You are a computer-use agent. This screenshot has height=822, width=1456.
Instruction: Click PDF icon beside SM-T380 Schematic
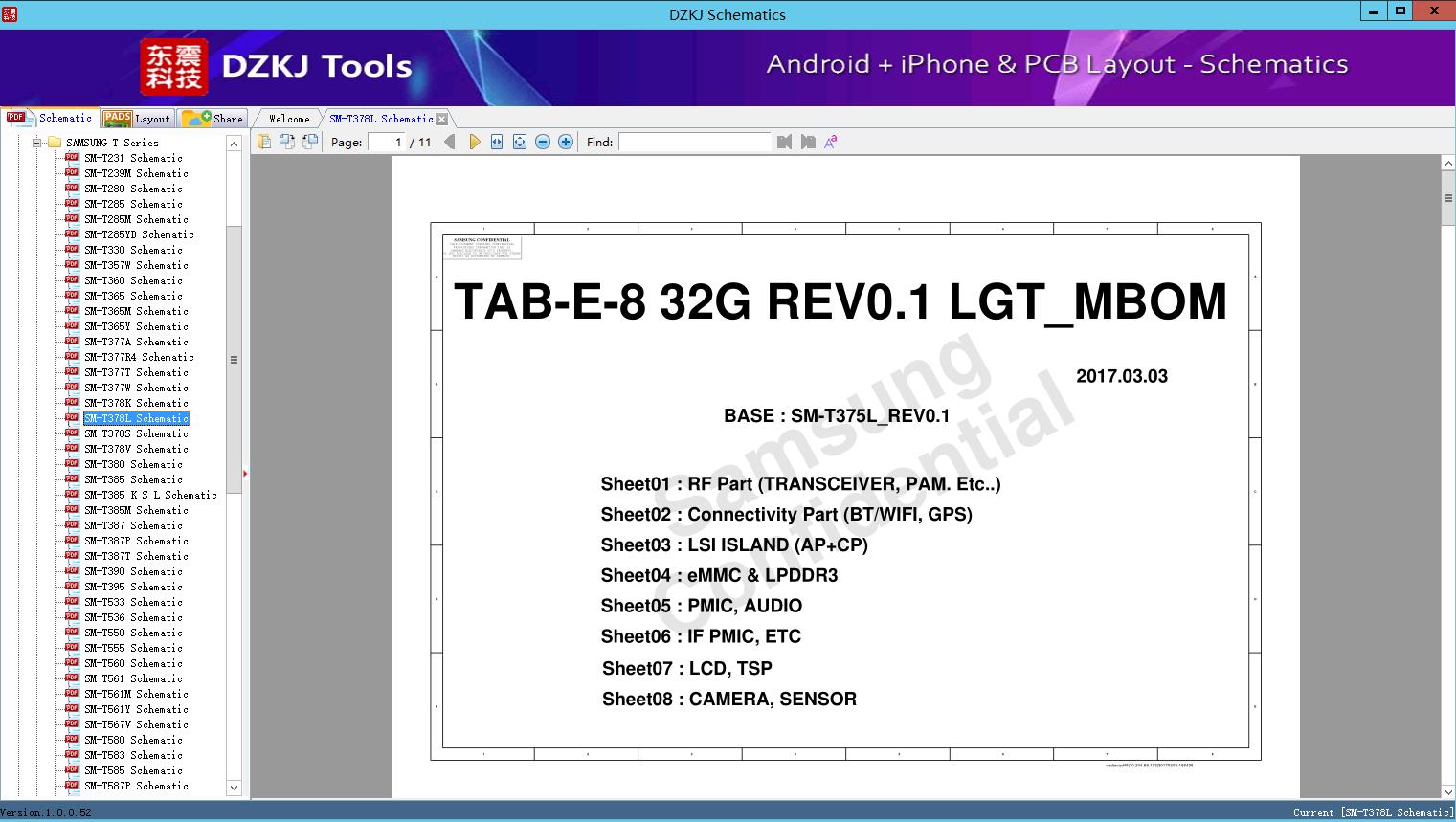pos(72,463)
